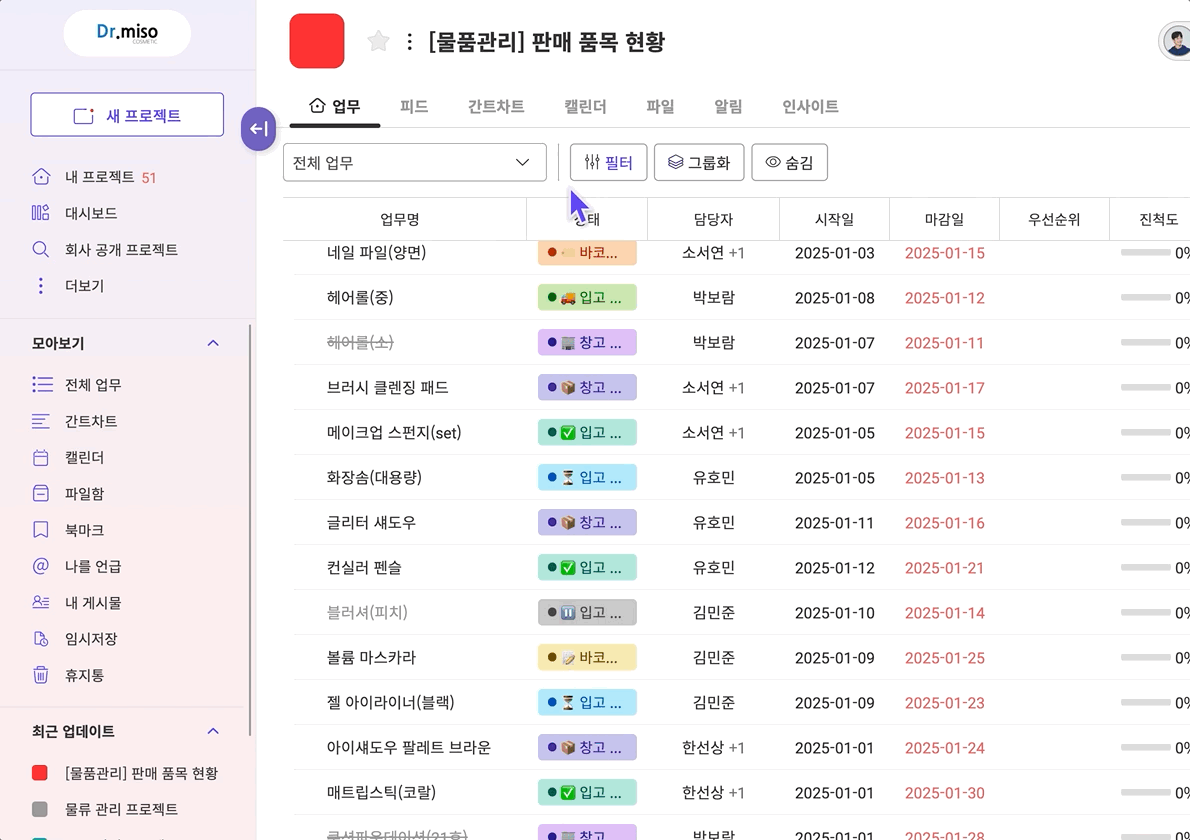Open 나를 언급 mentions item
The height and width of the screenshot is (840, 1190).
tap(93, 566)
